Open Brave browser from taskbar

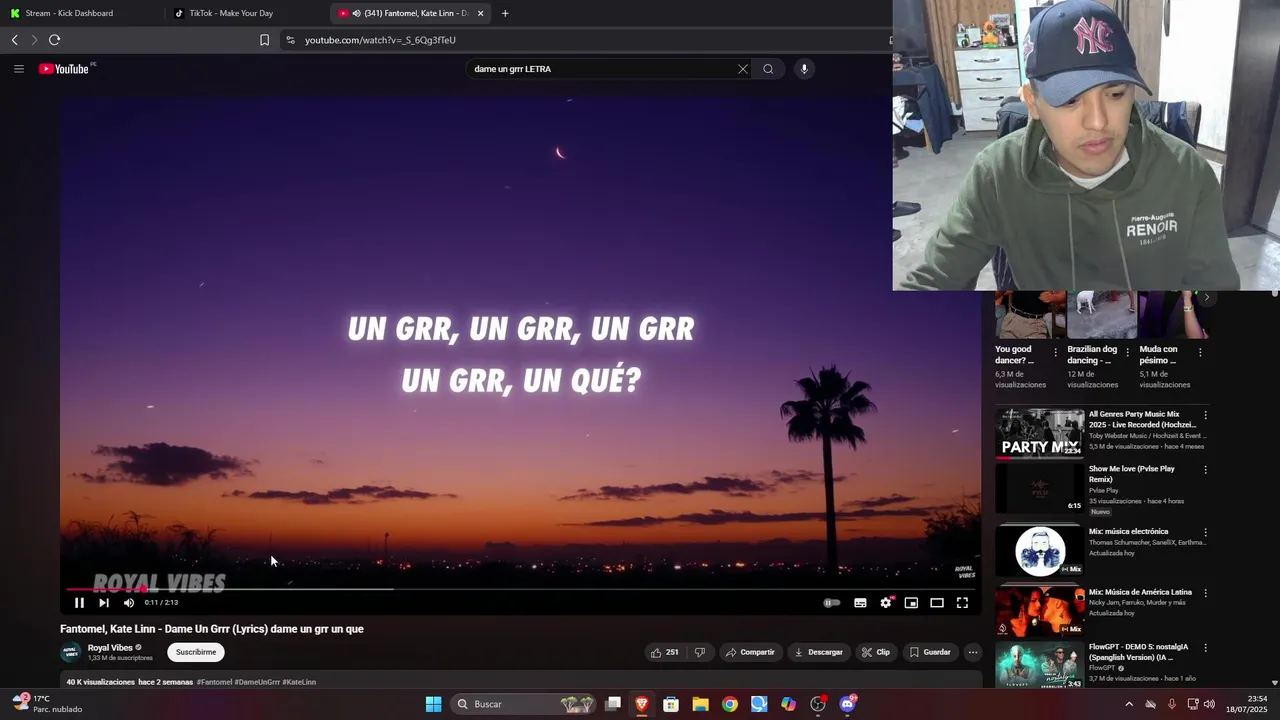[642, 704]
